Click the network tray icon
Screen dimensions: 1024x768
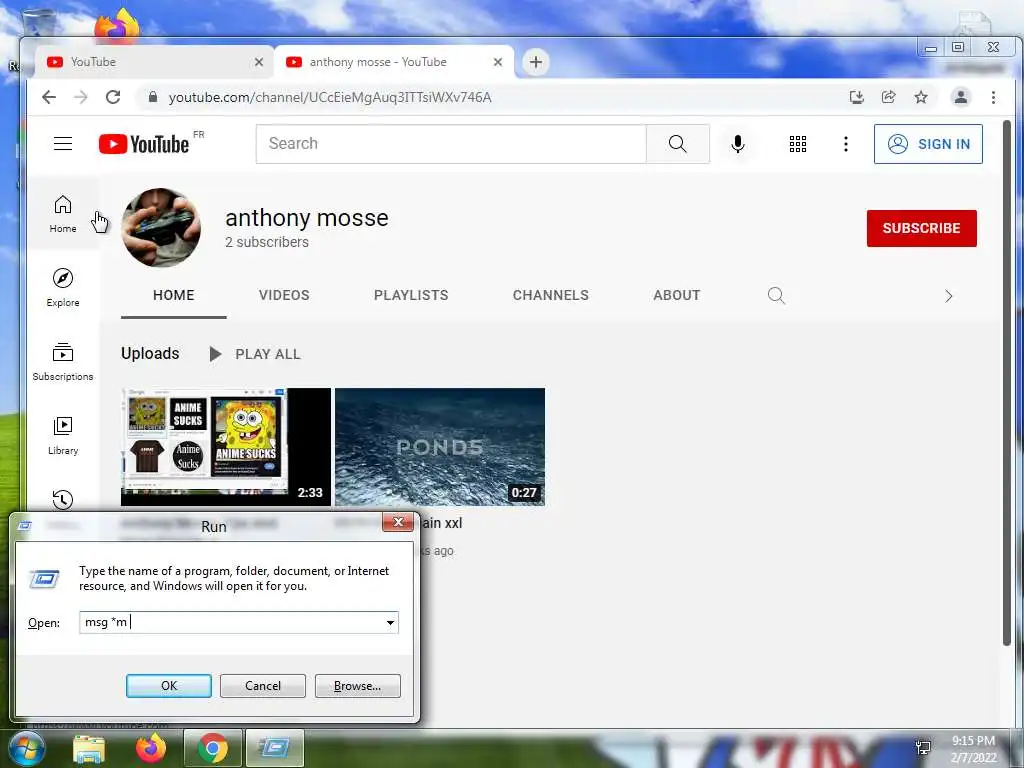(x=923, y=748)
